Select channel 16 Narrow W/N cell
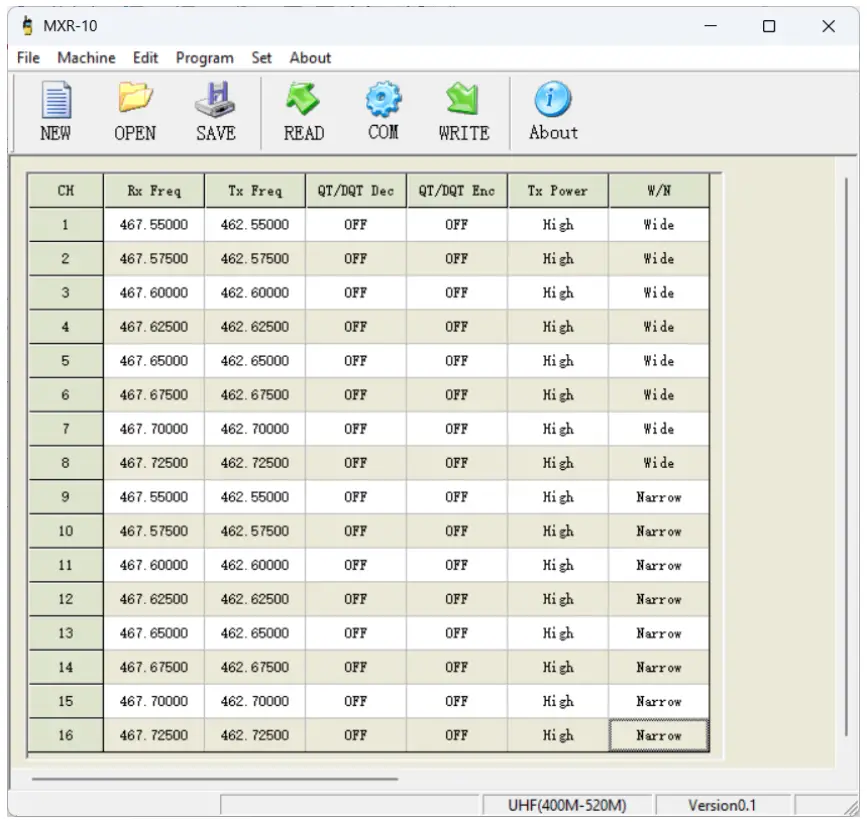Viewport: 867px width, 823px height. tap(658, 735)
